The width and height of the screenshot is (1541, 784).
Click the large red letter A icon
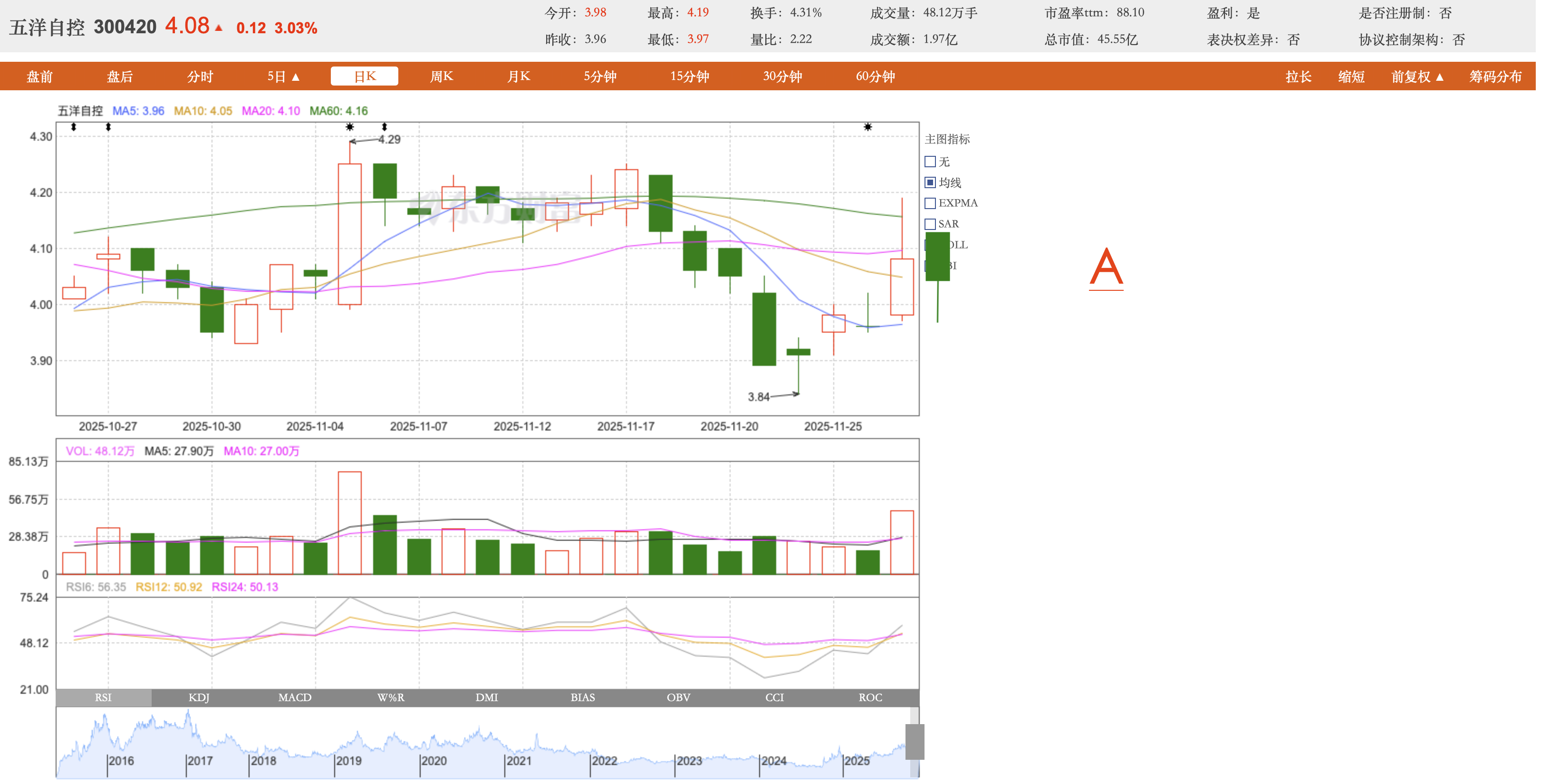(x=1106, y=268)
